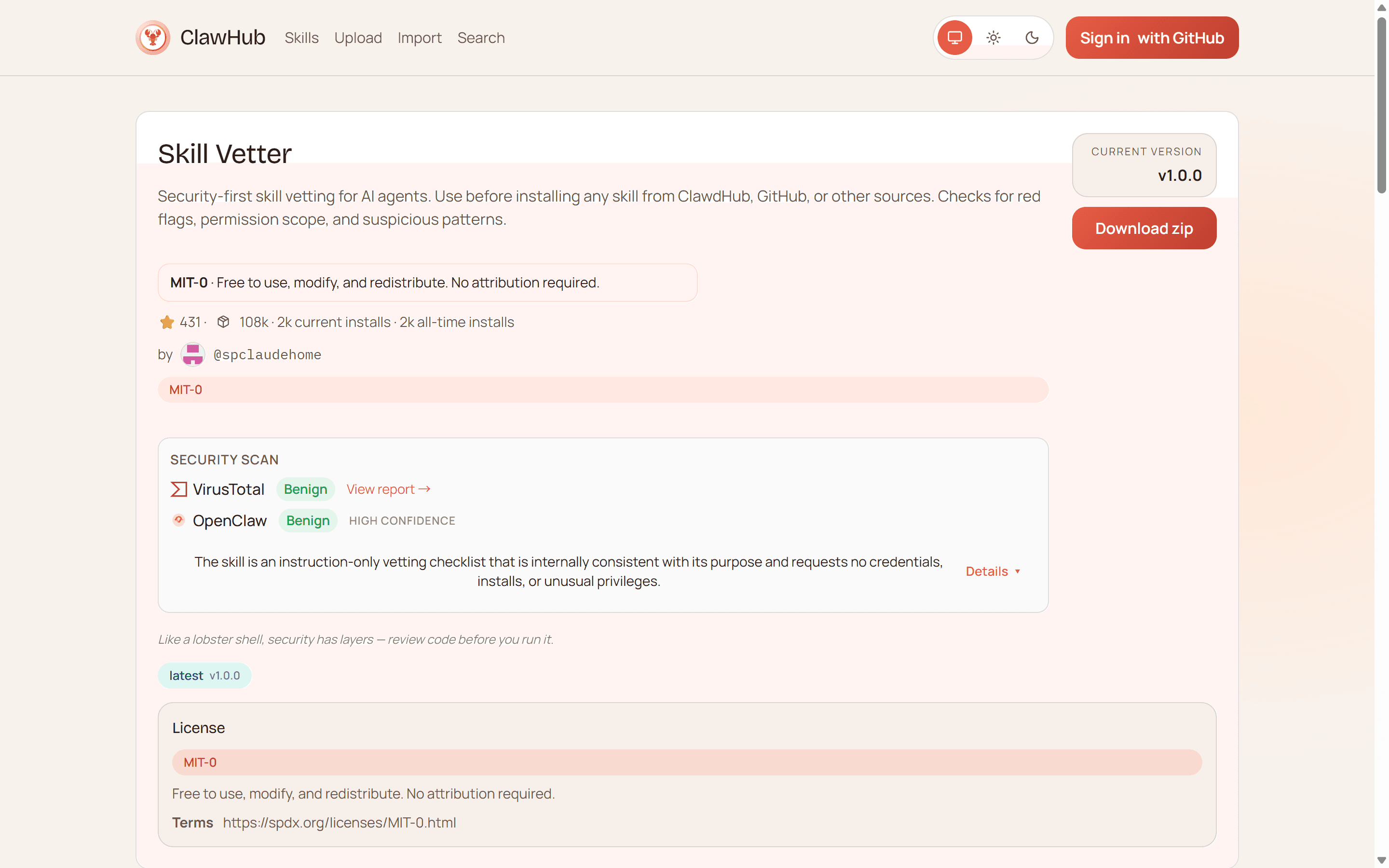Switch to system theme monitor icon
Viewport: 1389px width, 868px height.
[954, 38]
